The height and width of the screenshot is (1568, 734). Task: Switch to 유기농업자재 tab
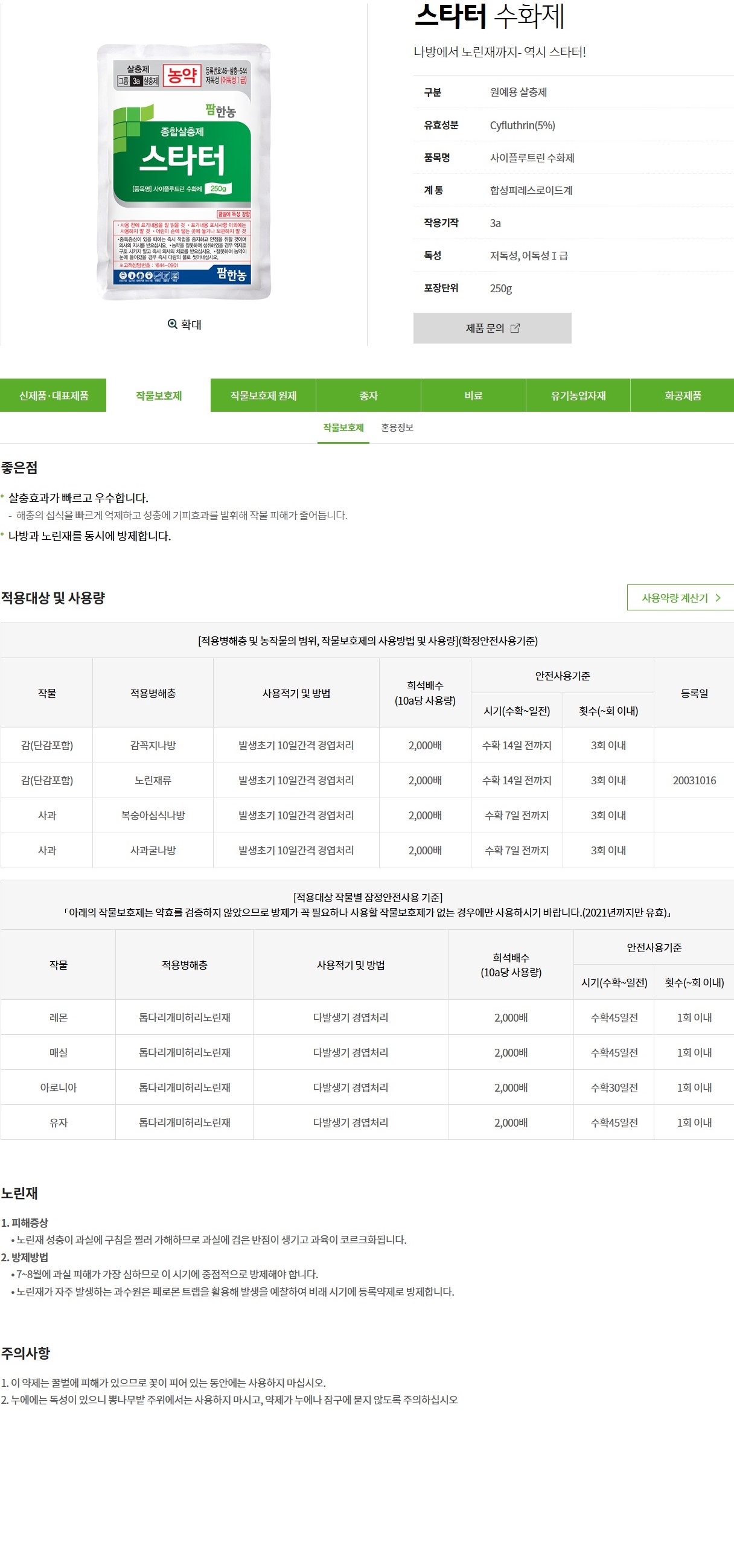tap(578, 395)
